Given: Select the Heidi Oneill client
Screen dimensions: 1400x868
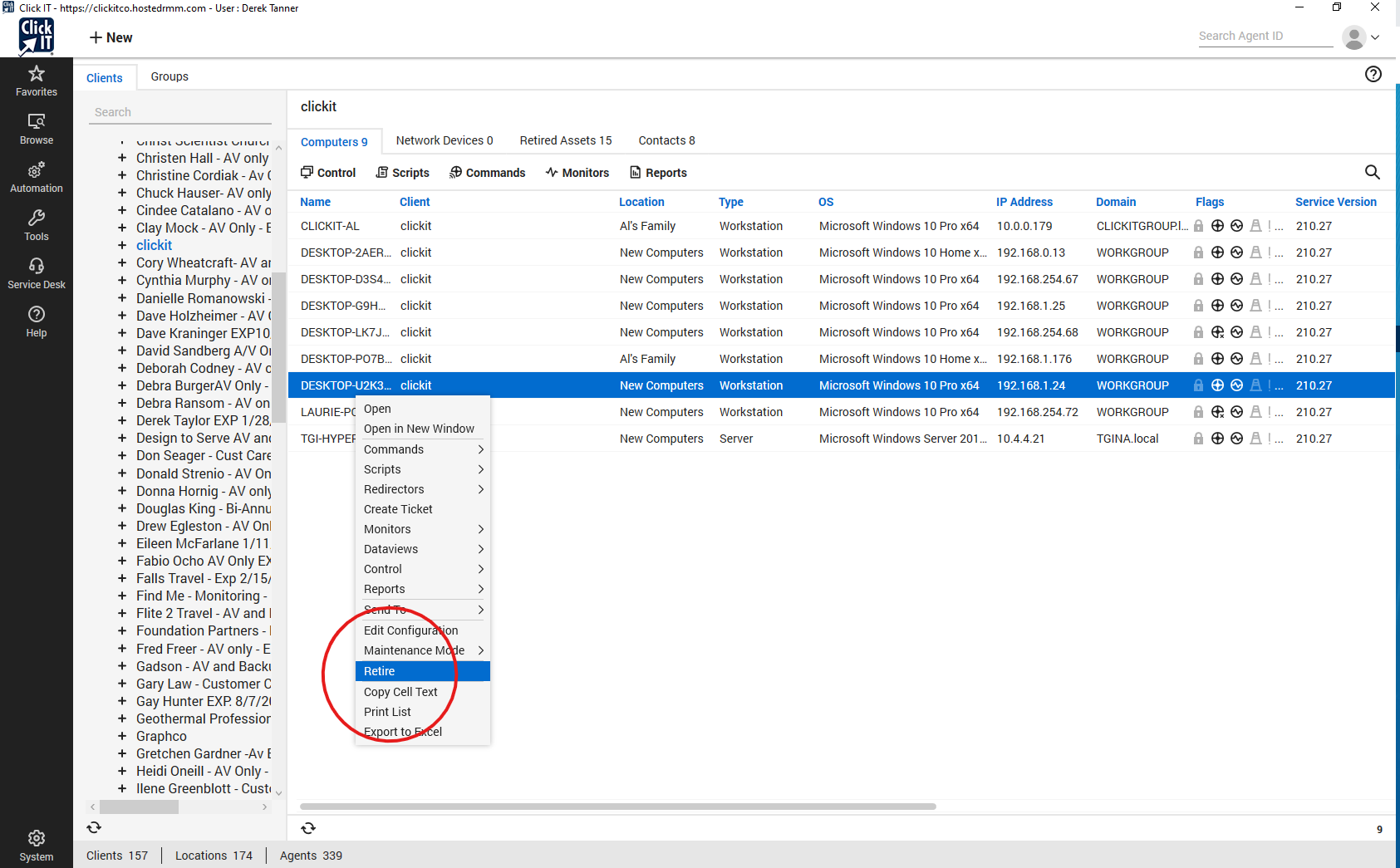Looking at the screenshot, I should tap(202, 771).
